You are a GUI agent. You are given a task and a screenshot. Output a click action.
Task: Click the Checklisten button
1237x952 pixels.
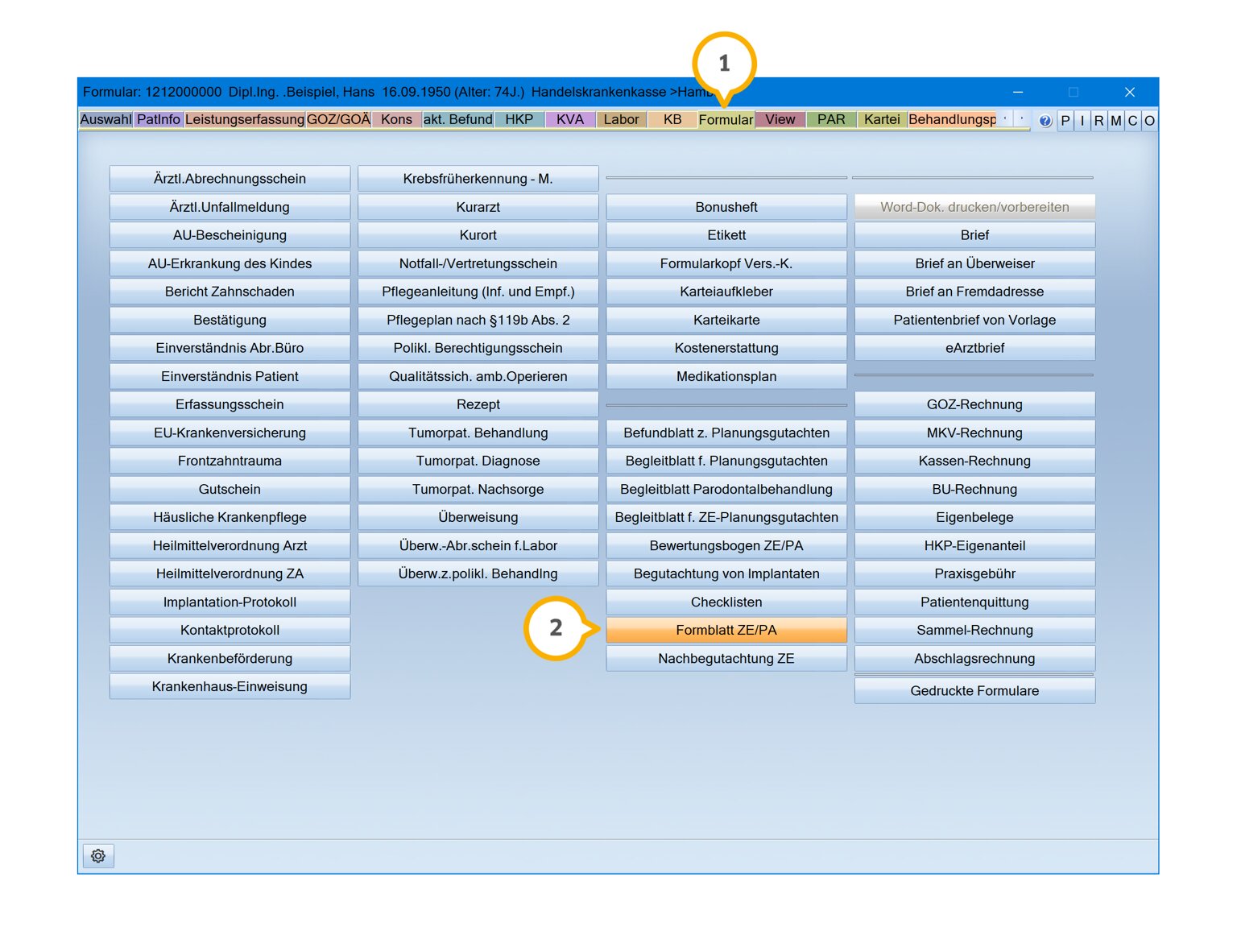(x=726, y=602)
